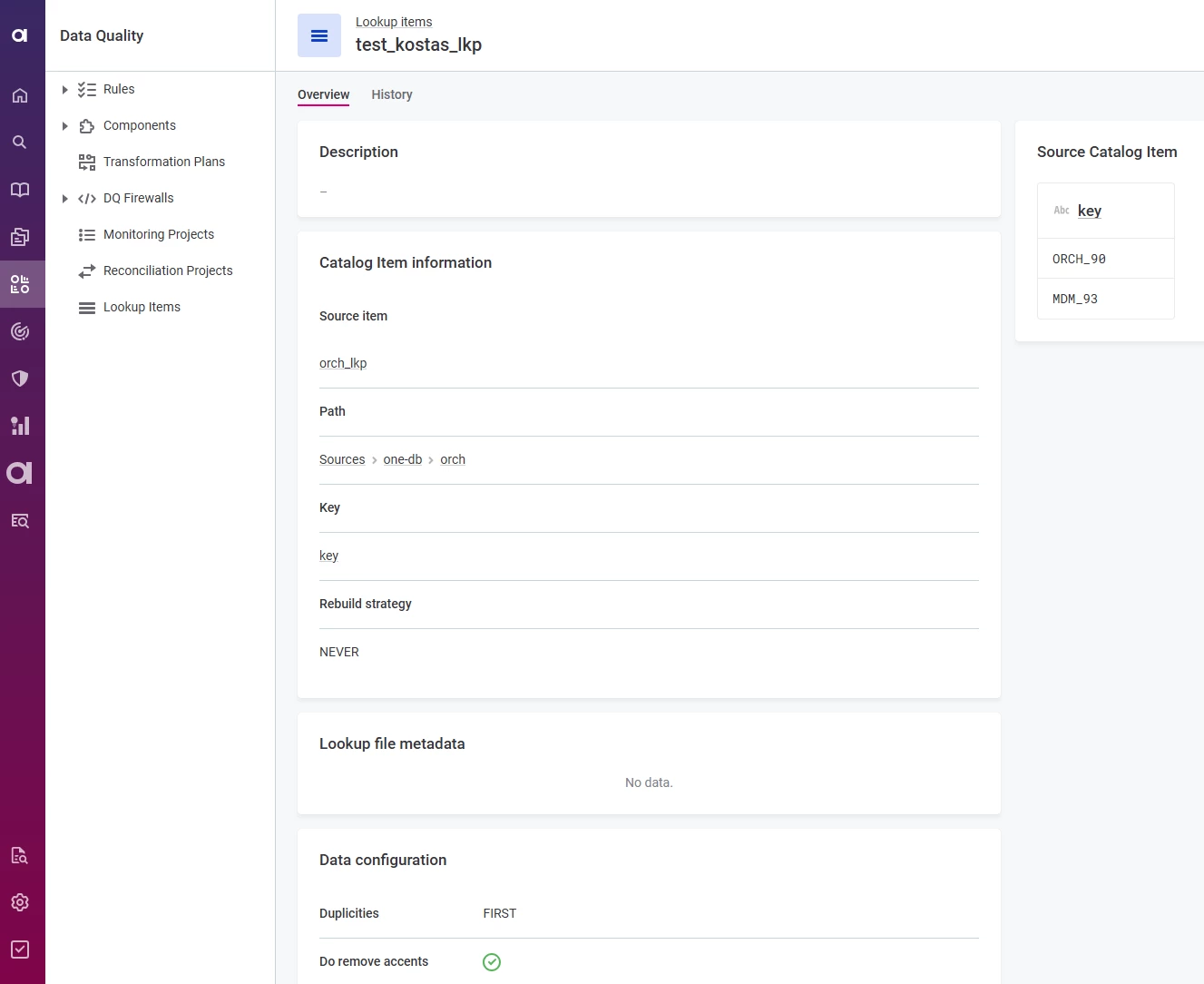The image size is (1204, 984).
Task: Open DQ Firewalls section
Action: pos(139,198)
